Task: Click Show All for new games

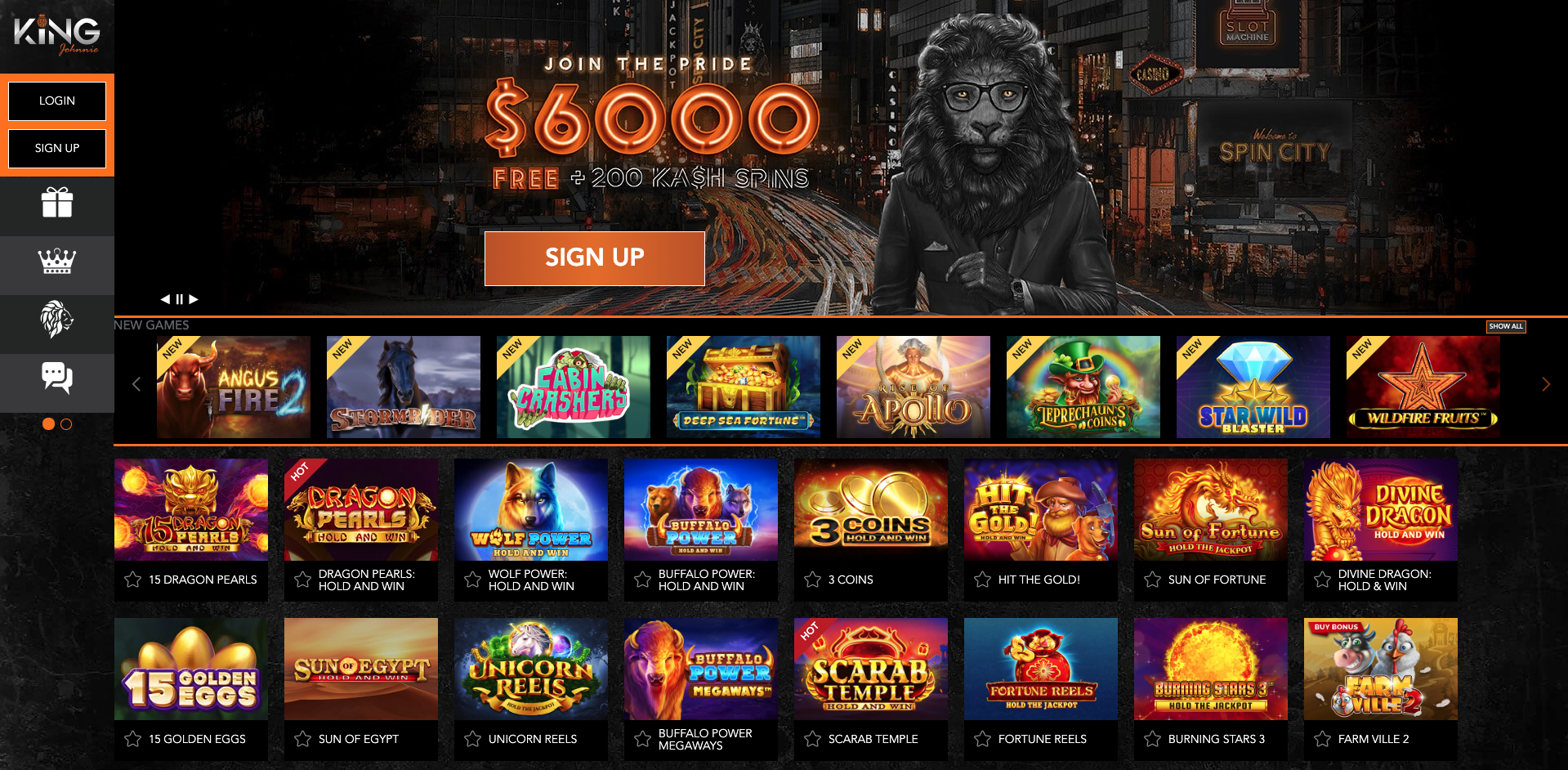Action: click(x=1505, y=326)
